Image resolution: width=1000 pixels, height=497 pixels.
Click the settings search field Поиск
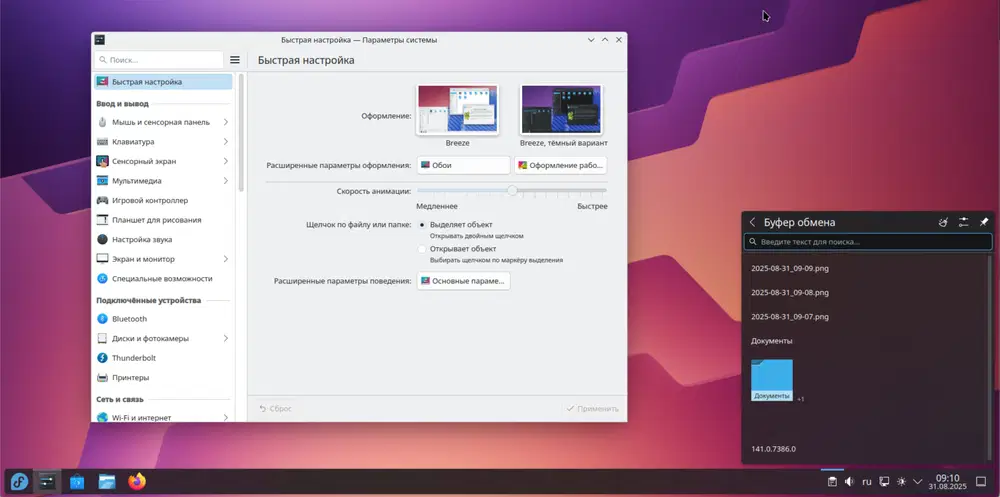tap(159, 59)
